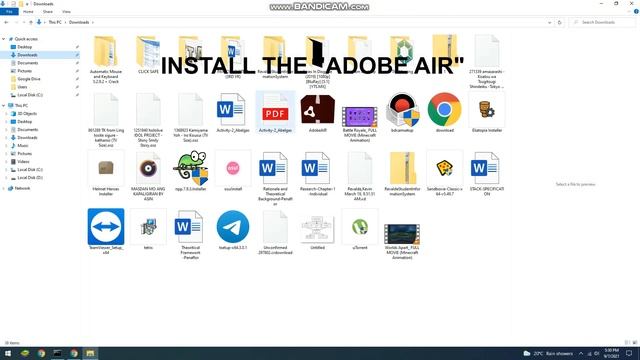Open the address bar history dropdown
This screenshot has height=360, width=640.
(x=549, y=22)
